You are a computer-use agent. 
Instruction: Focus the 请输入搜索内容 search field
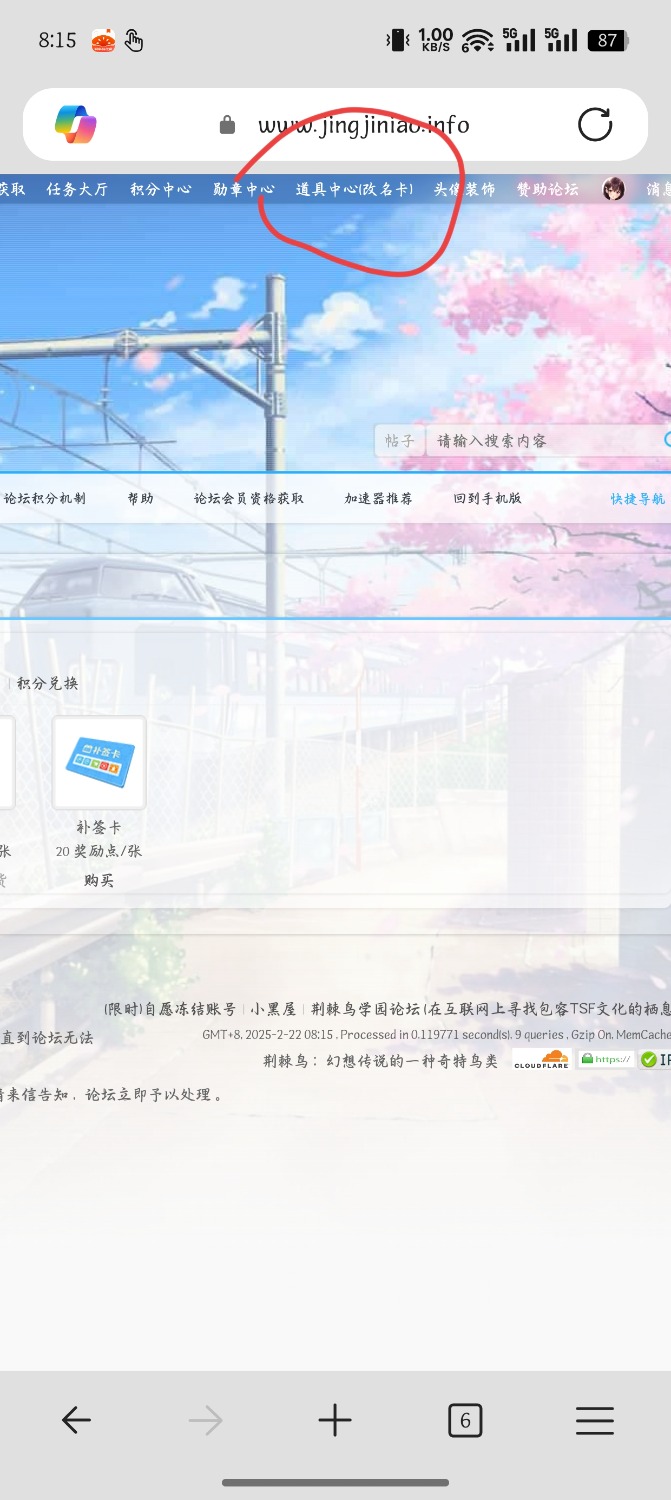(545, 441)
